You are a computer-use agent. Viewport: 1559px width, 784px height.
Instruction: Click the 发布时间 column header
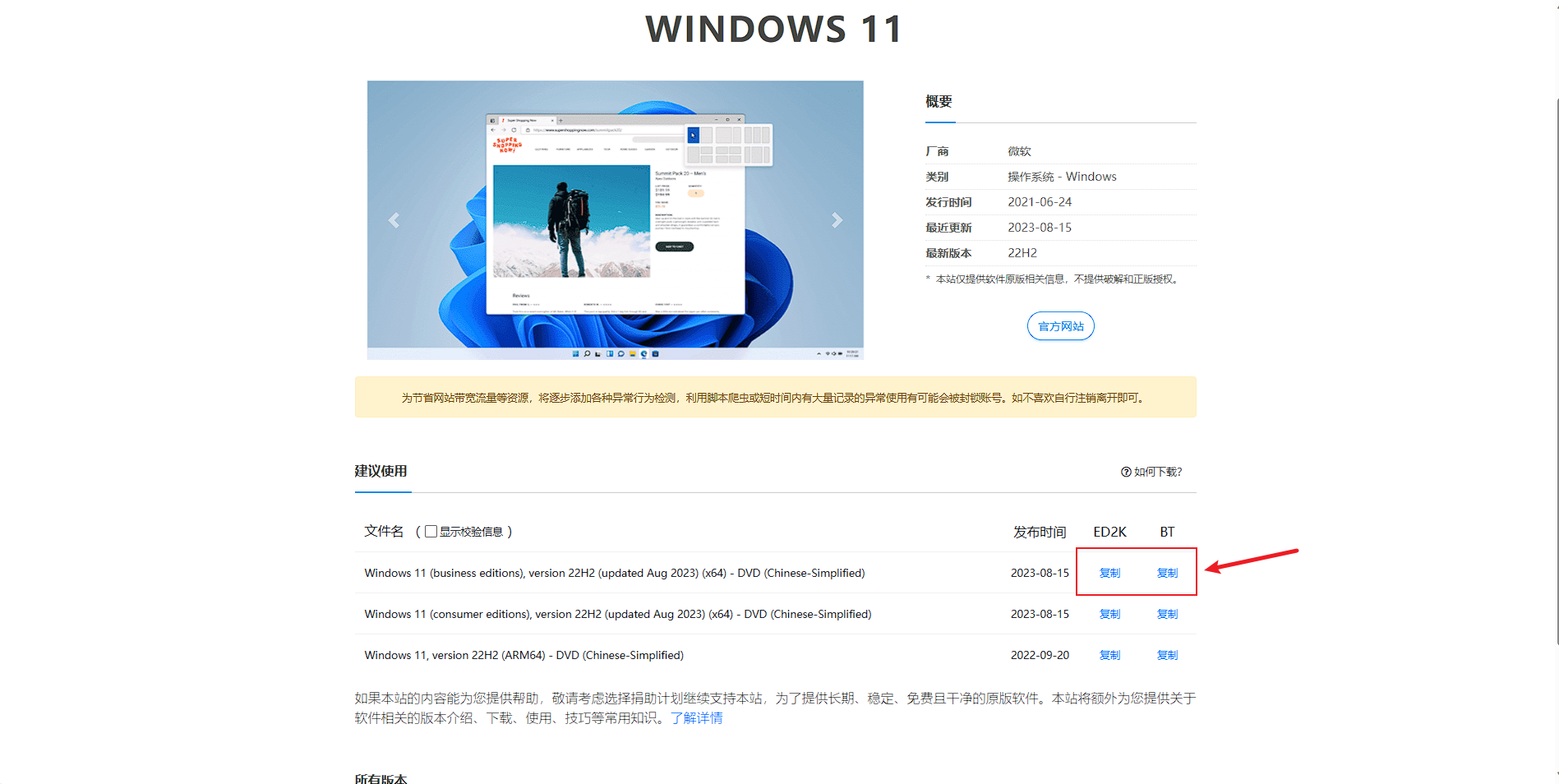click(1039, 532)
